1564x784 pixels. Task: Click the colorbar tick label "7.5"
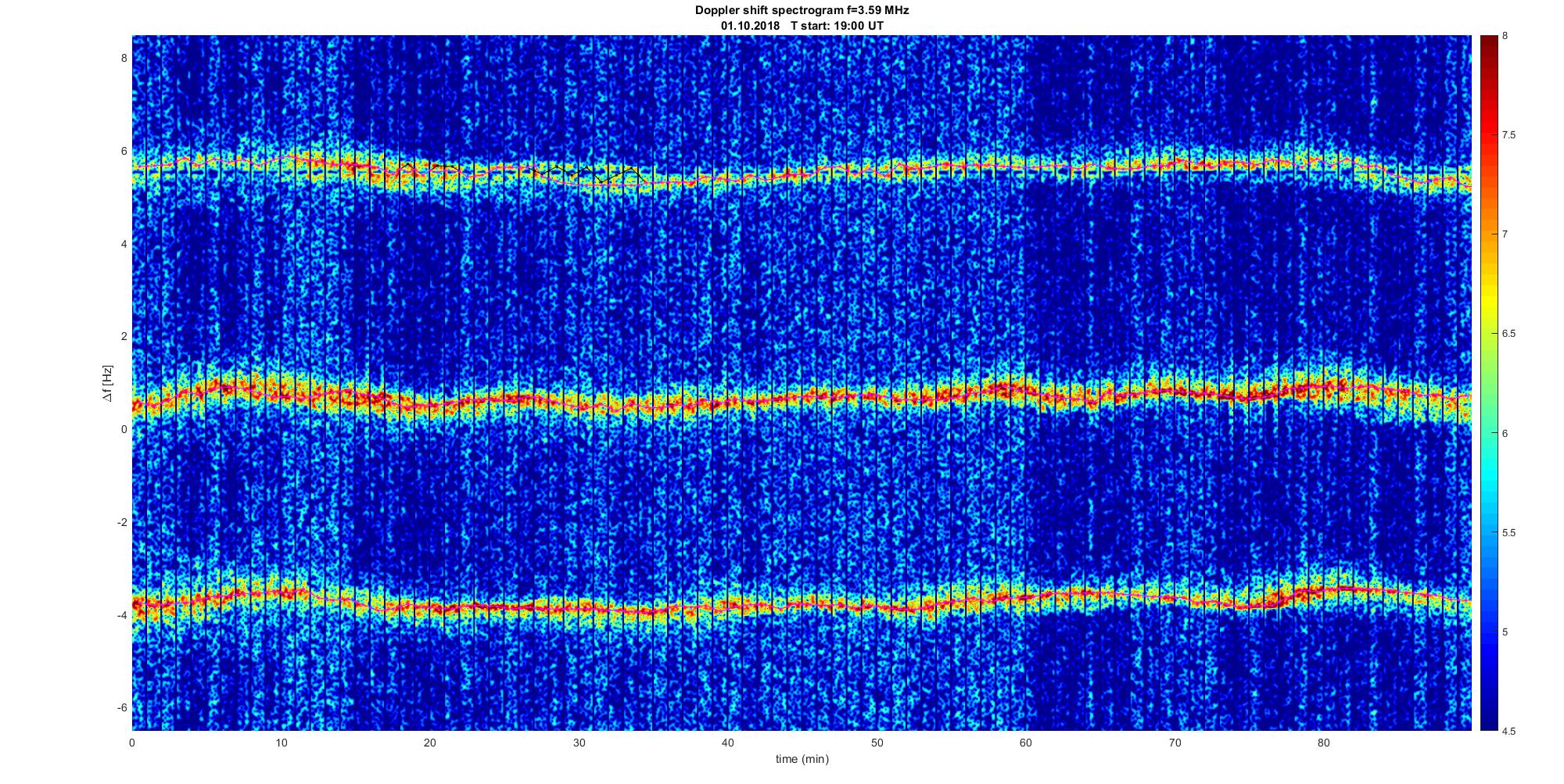(1509, 135)
